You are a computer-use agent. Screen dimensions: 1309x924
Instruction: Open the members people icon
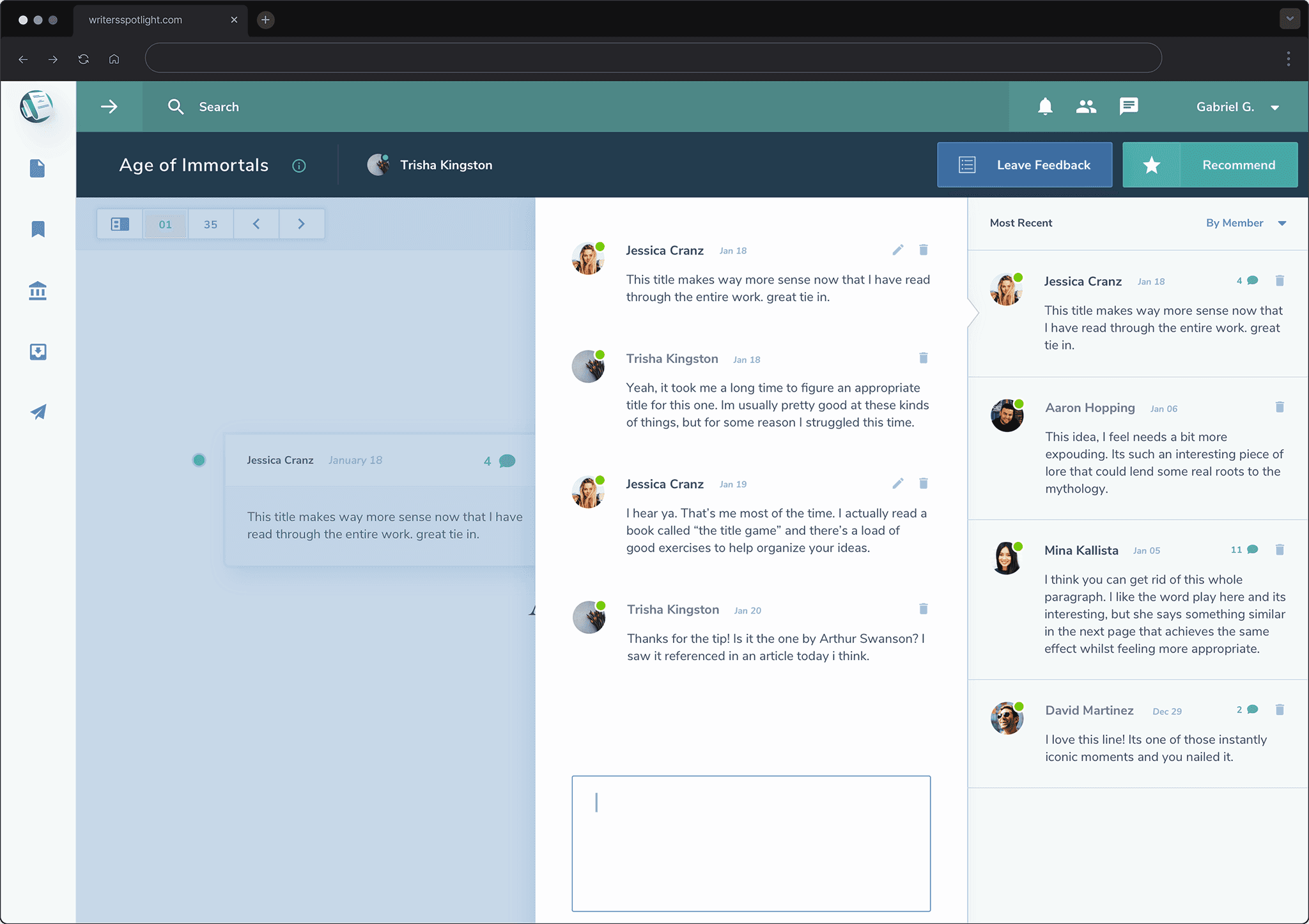coord(1086,107)
